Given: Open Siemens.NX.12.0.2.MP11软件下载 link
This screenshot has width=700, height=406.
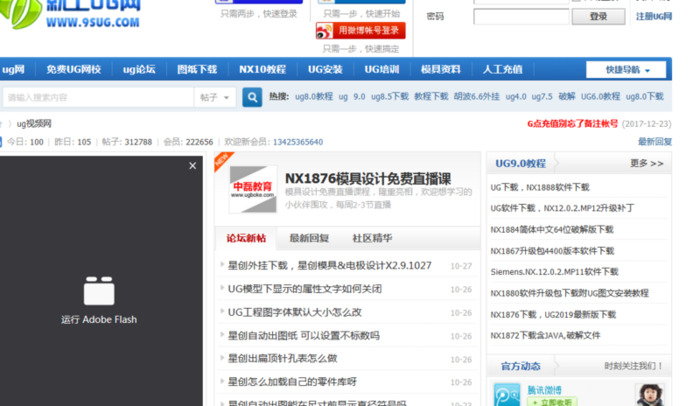Looking at the screenshot, I should (x=554, y=272).
